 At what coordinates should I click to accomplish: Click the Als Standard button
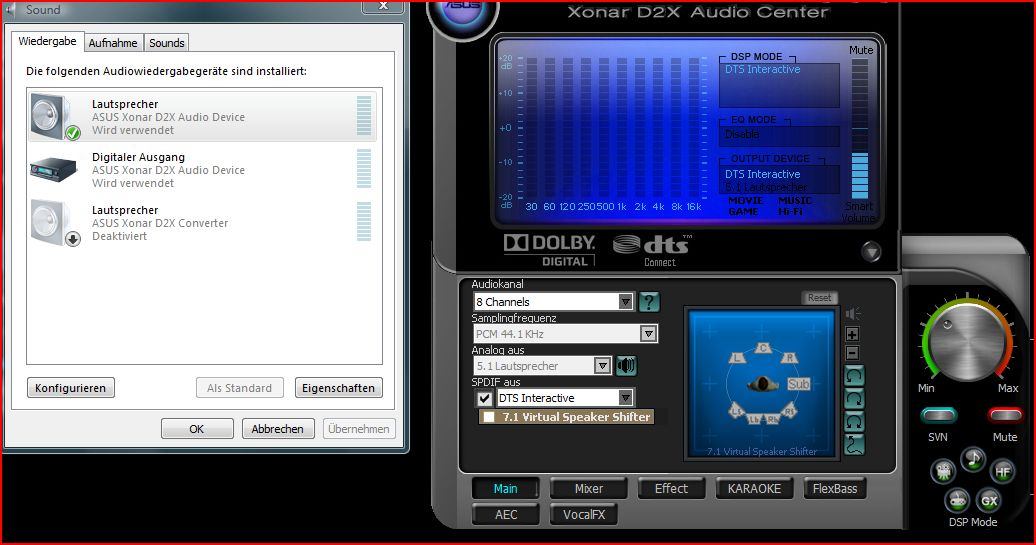point(239,388)
